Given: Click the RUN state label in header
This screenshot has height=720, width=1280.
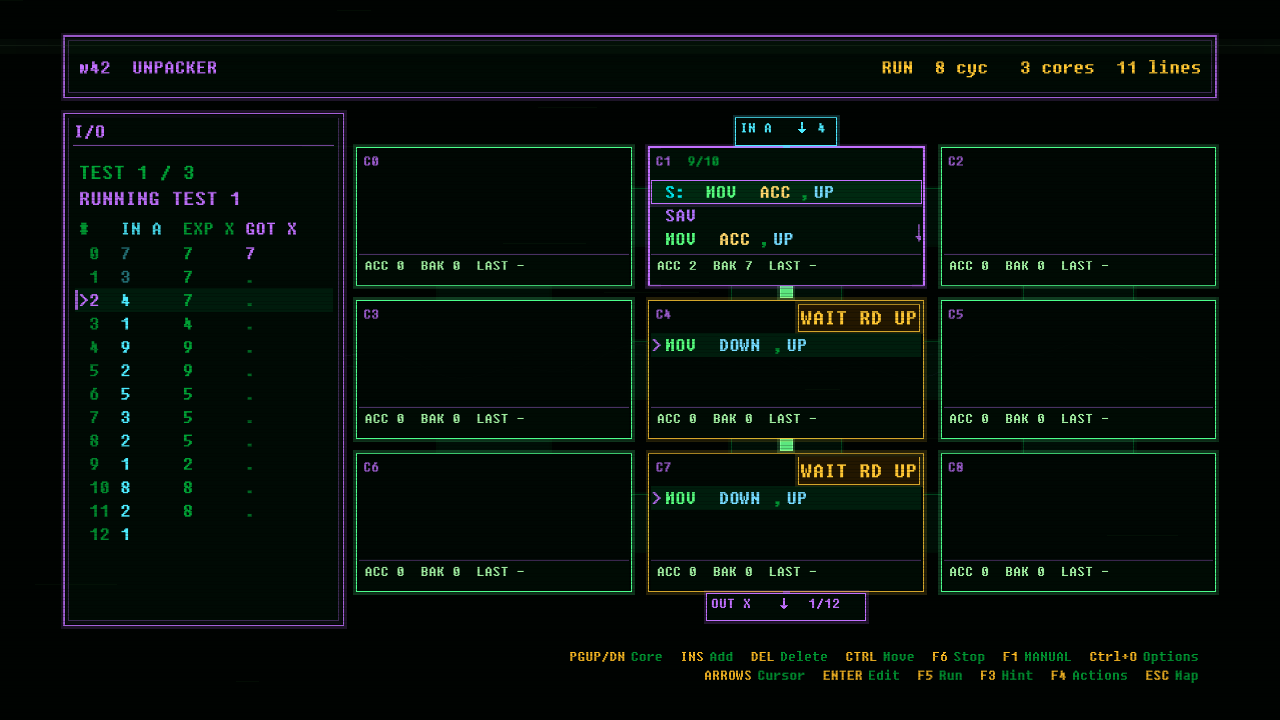Looking at the screenshot, I should (897, 68).
